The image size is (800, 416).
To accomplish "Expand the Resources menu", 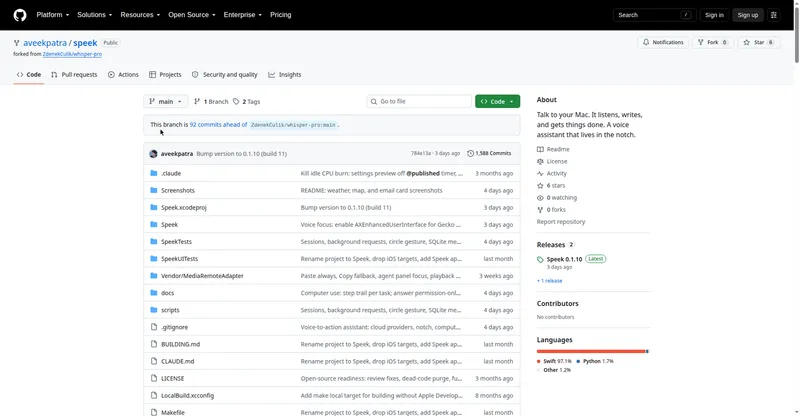I will [x=140, y=15].
